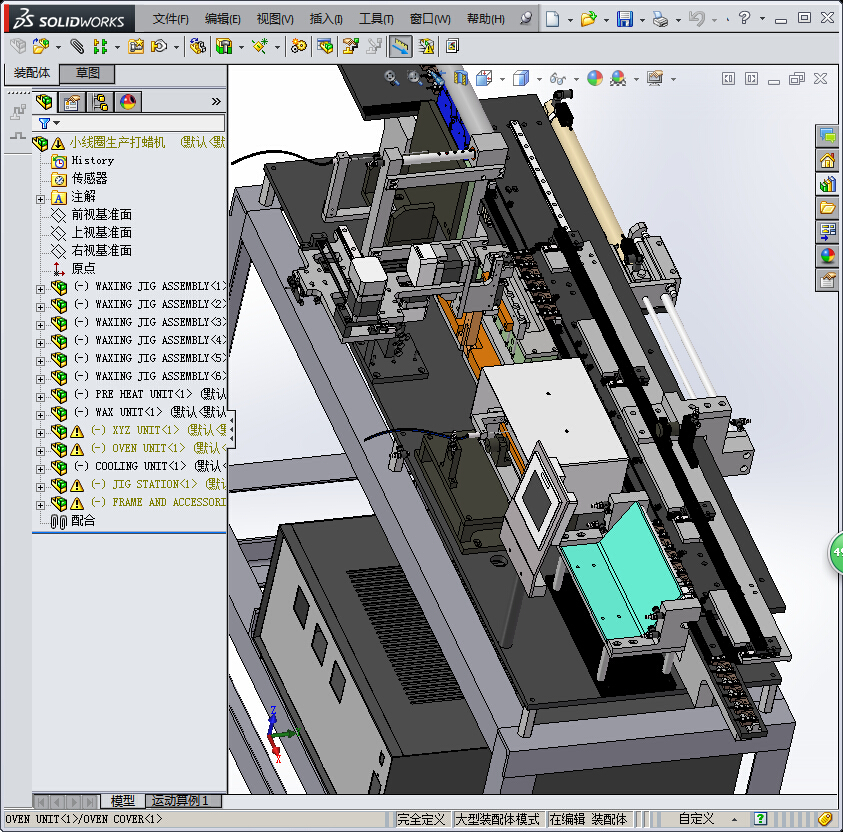
Task: Click Apply Scene icon
Action: point(618,78)
